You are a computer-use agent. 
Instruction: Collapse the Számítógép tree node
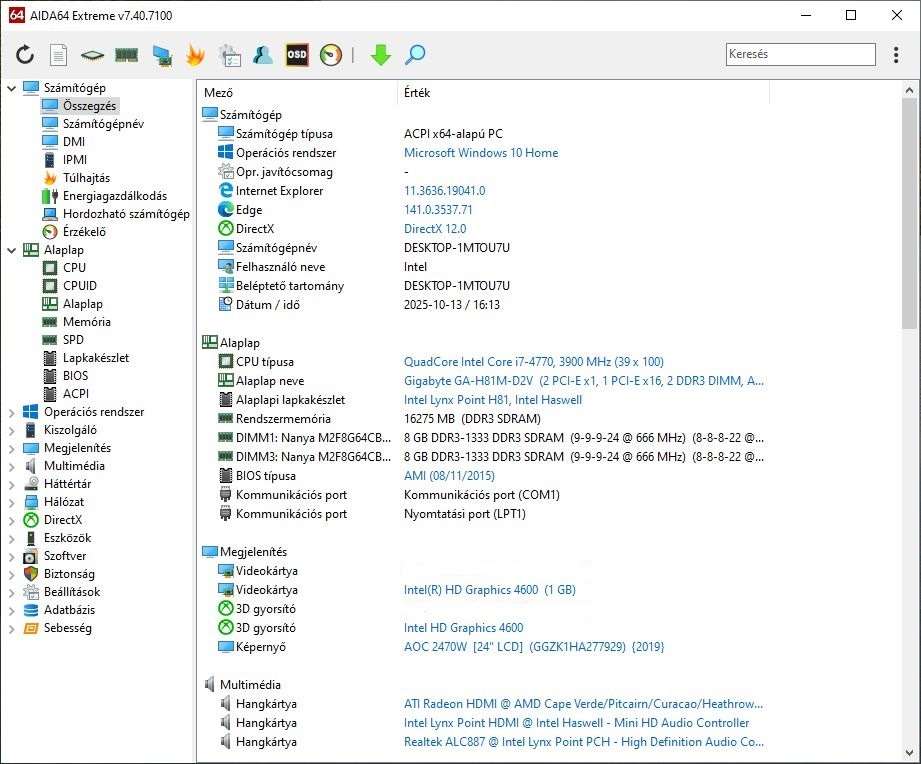11,88
